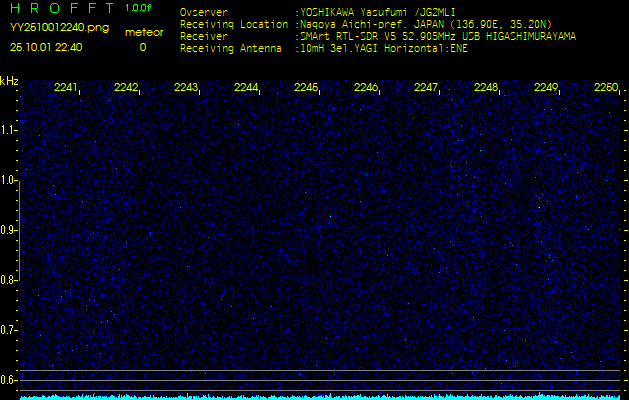Select the Nagoya Aichi-pref receiving location text
629x400 pixels.
click(424, 24)
